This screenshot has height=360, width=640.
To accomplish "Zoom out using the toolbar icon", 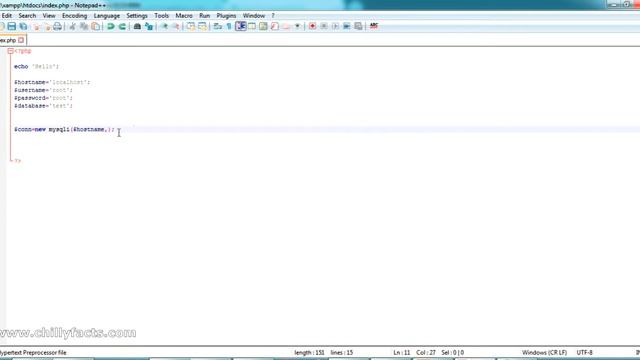I will (x=176, y=27).
